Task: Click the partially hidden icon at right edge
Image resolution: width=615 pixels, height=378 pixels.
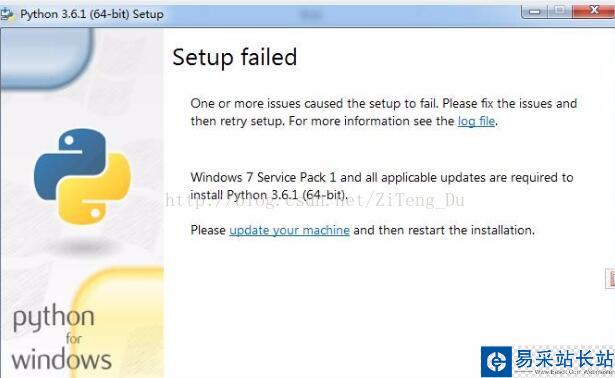Action: [610, 278]
